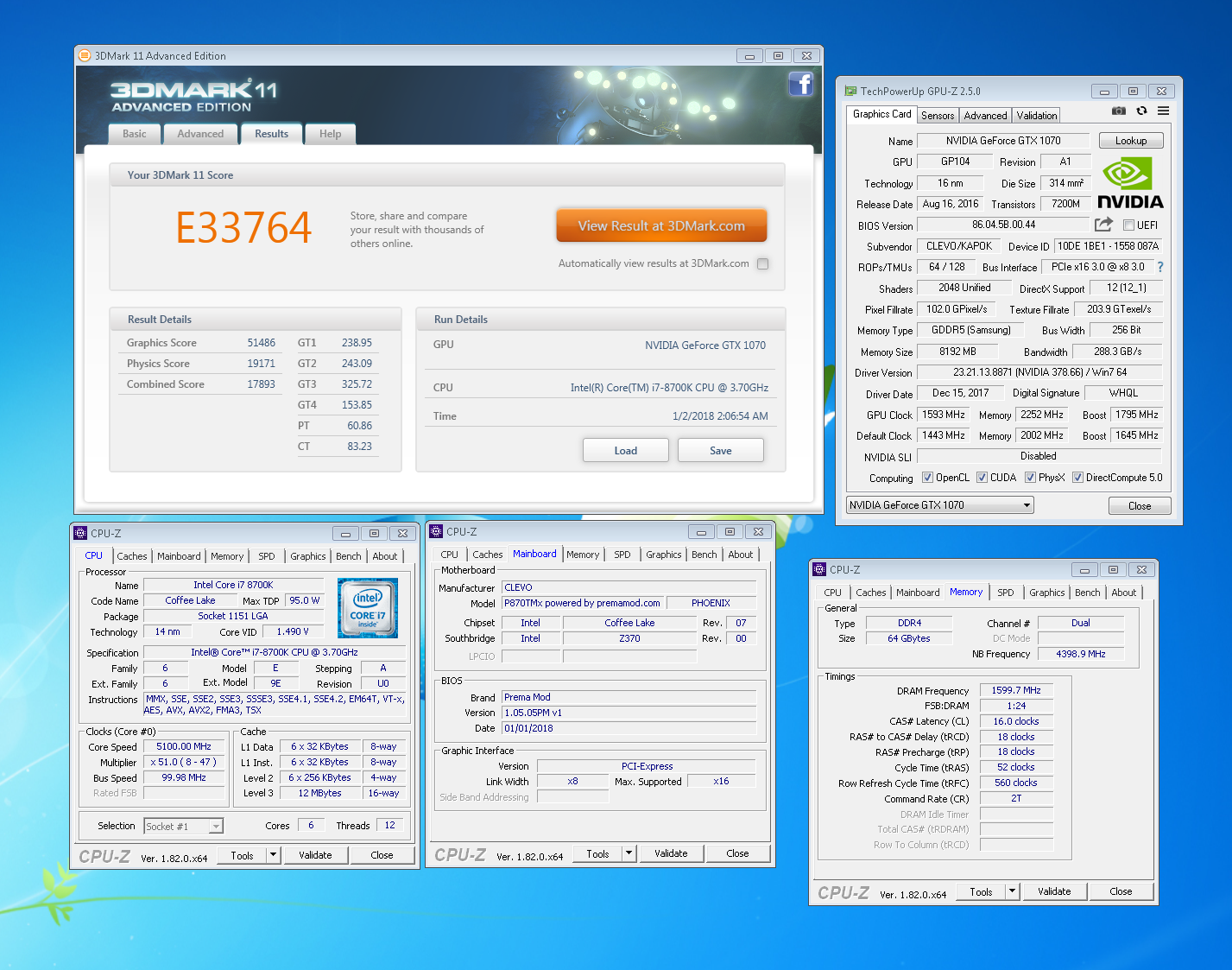Click the CPU-Z Mainboard window title icon

(437, 531)
